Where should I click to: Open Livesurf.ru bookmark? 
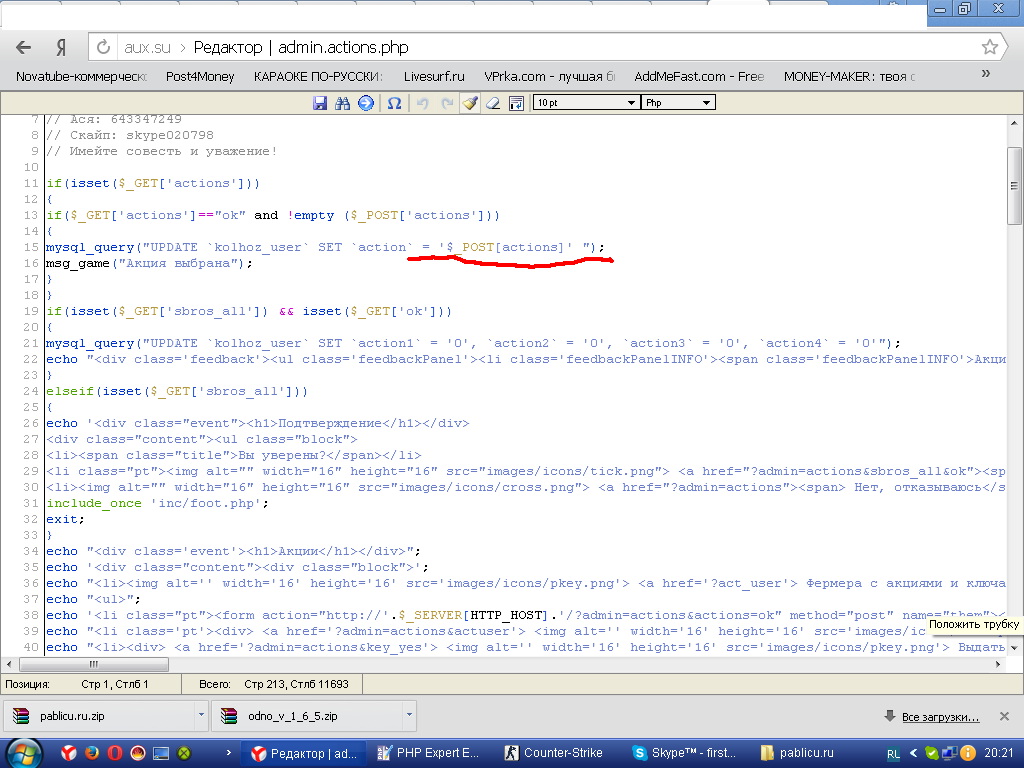point(434,76)
